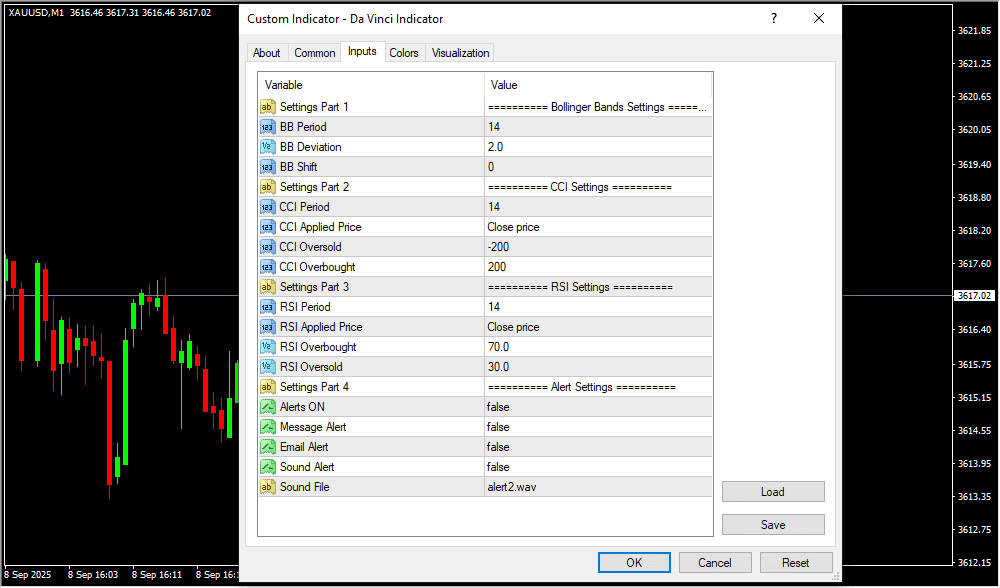The height and width of the screenshot is (588, 1000).
Task: Click the BB Period integer type icon
Action: pyautogui.click(x=267, y=127)
